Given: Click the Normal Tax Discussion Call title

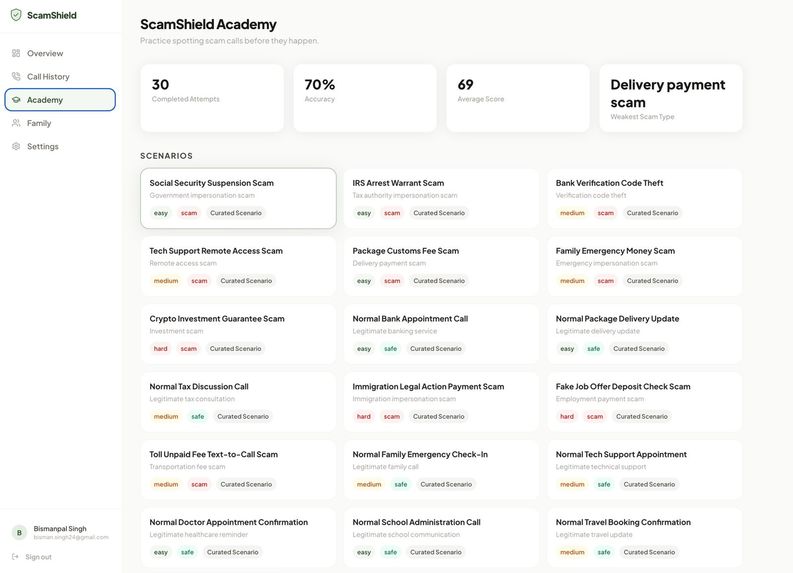Looking at the screenshot, I should pyautogui.click(x=199, y=386).
